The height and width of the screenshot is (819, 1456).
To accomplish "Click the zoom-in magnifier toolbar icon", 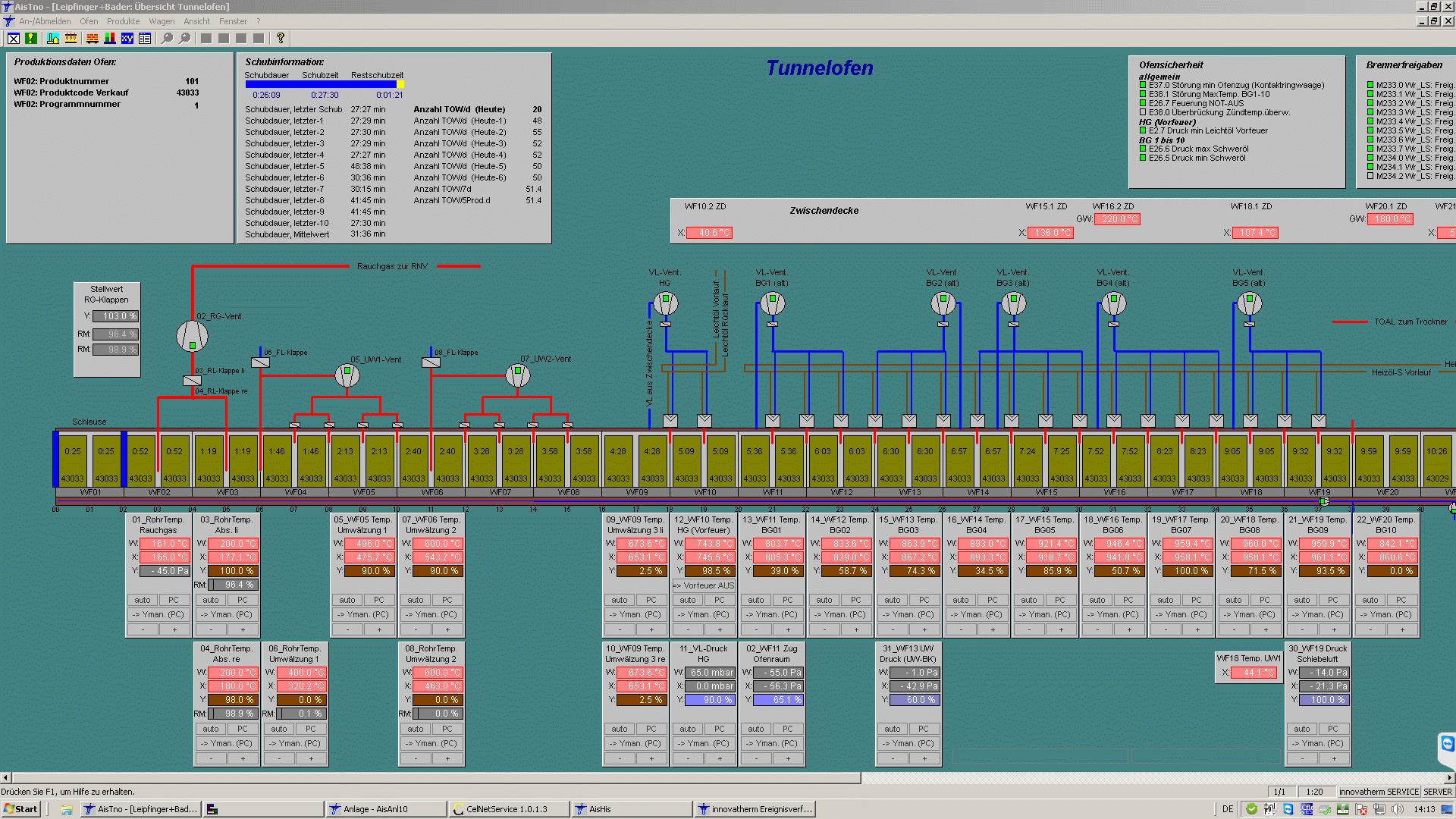I will [x=167, y=38].
